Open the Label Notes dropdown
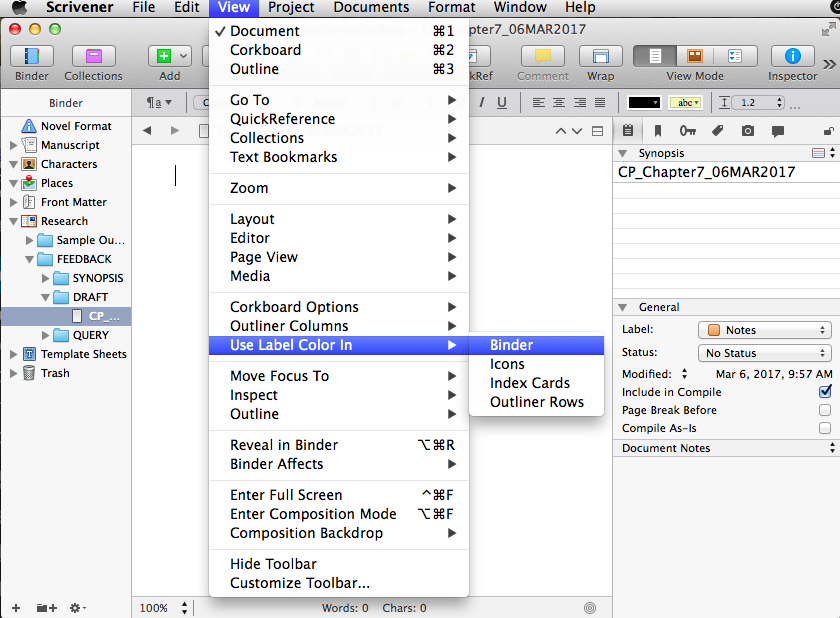Viewport: 840px width, 618px height. (764, 330)
